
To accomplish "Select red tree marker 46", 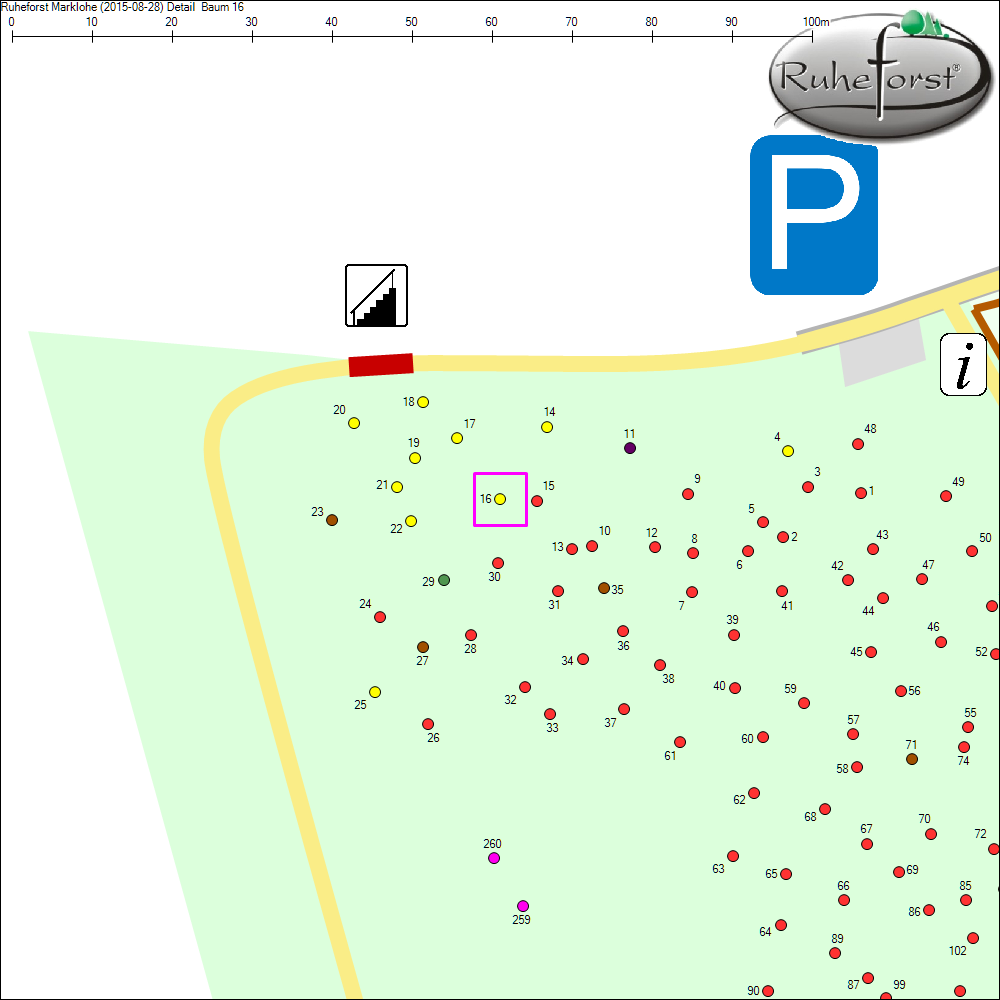I will [941, 642].
